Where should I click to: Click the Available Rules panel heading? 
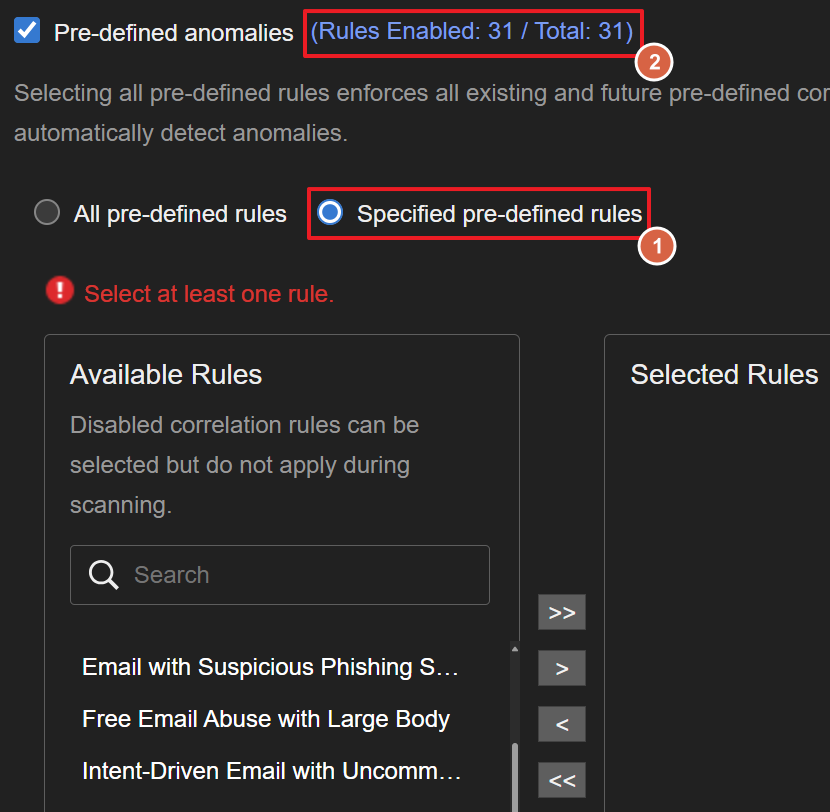coord(166,375)
